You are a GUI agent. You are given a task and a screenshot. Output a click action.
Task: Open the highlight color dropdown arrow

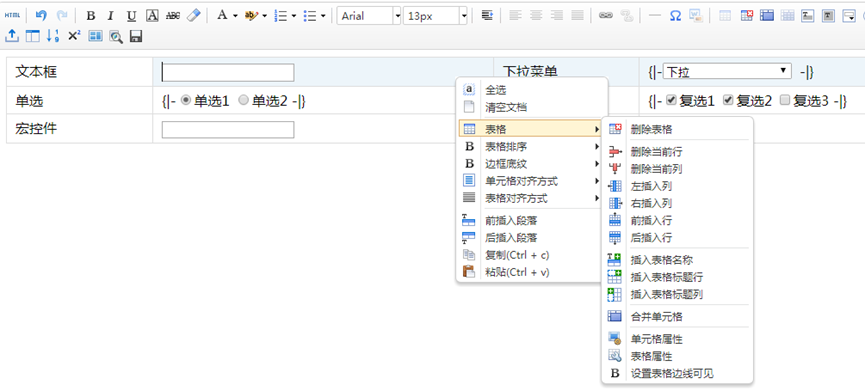point(264,16)
